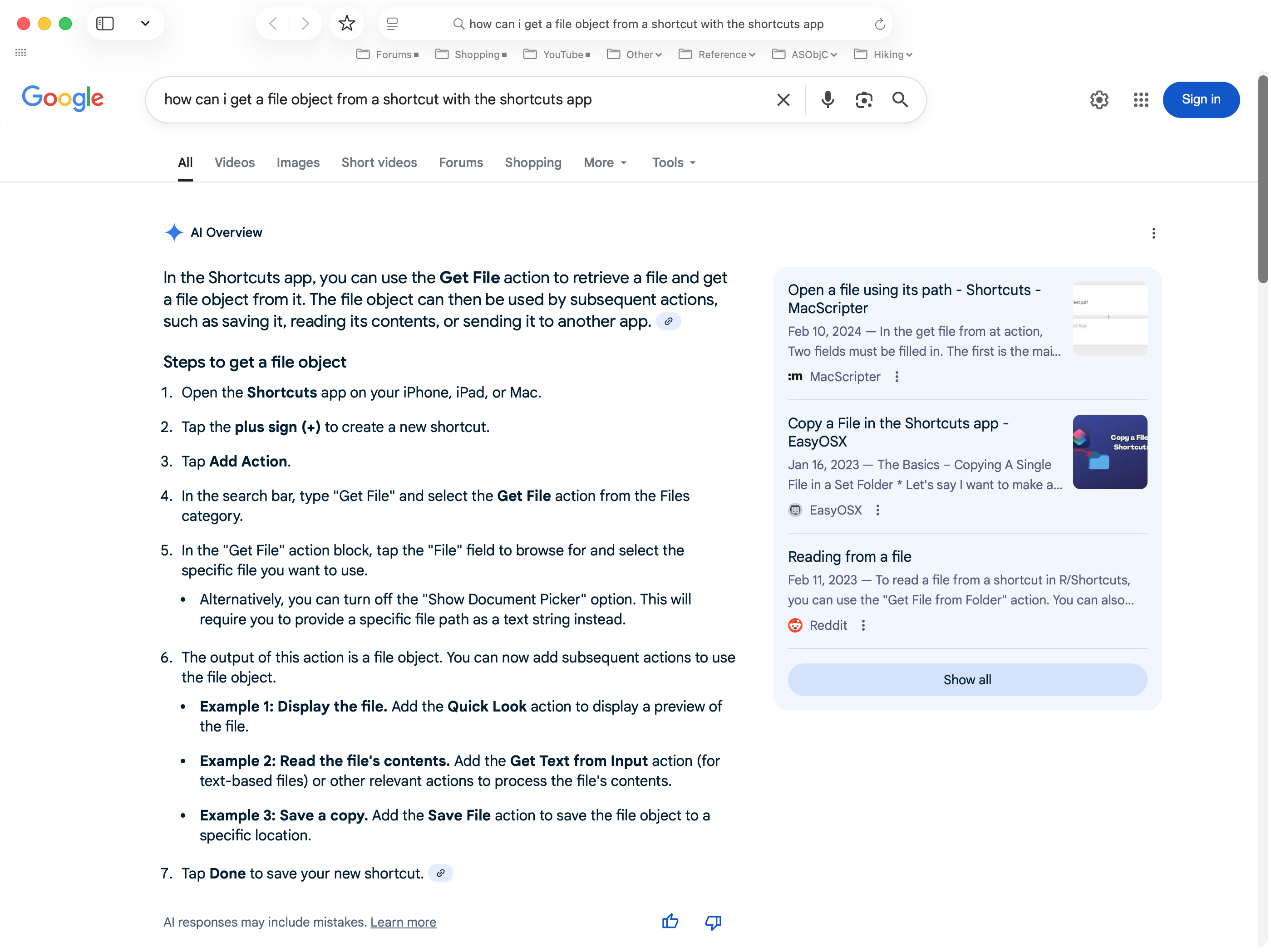Toggle the browser sidebar panel button
The height and width of the screenshot is (952, 1271).
[105, 24]
